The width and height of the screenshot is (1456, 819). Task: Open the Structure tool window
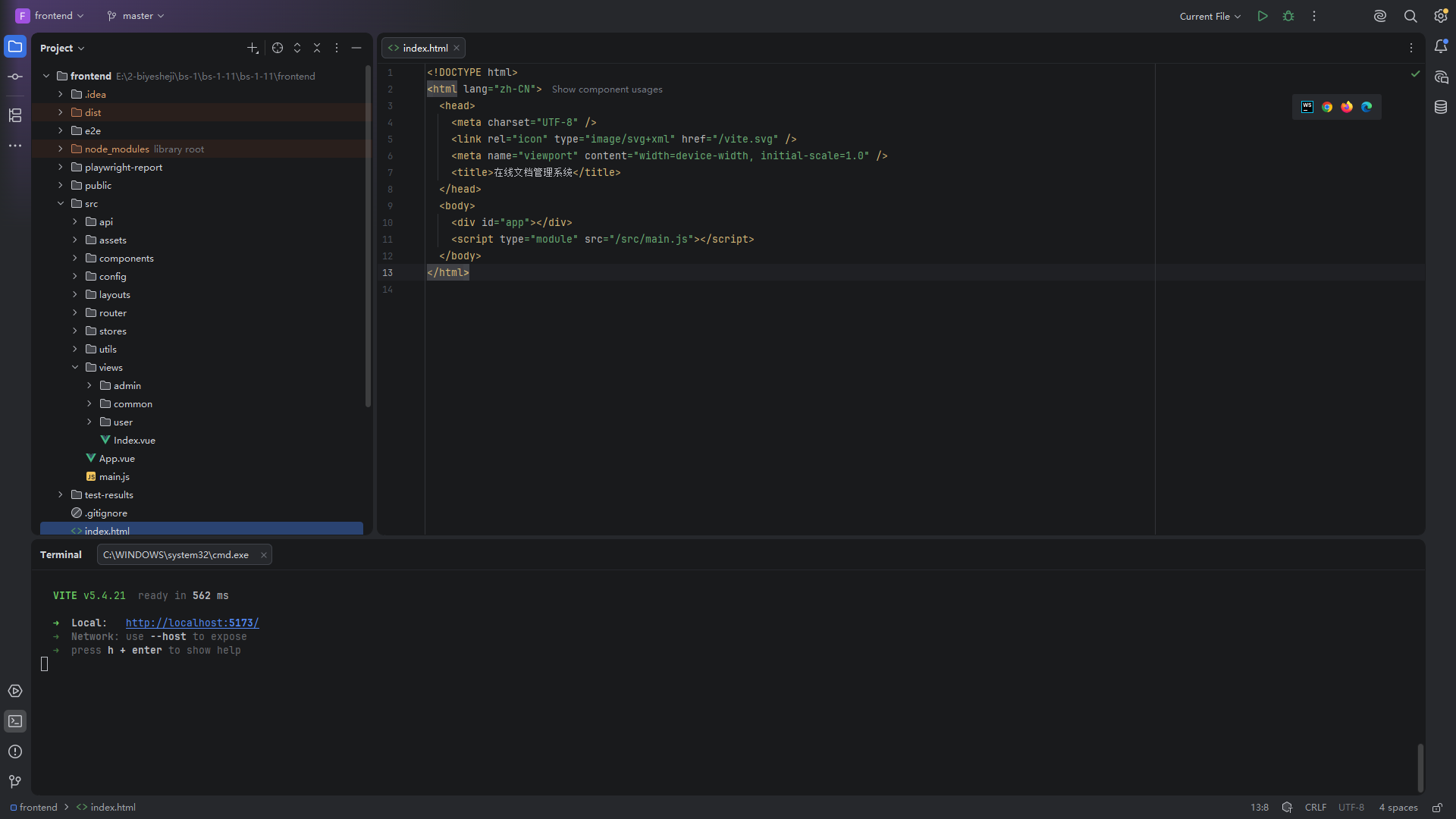tap(15, 115)
